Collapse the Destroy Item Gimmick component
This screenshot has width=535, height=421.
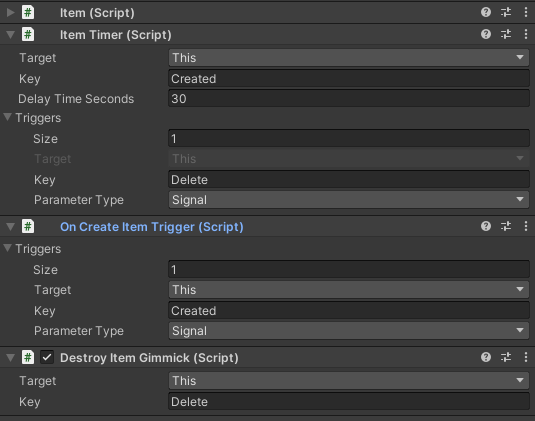pyautogui.click(x=11, y=358)
